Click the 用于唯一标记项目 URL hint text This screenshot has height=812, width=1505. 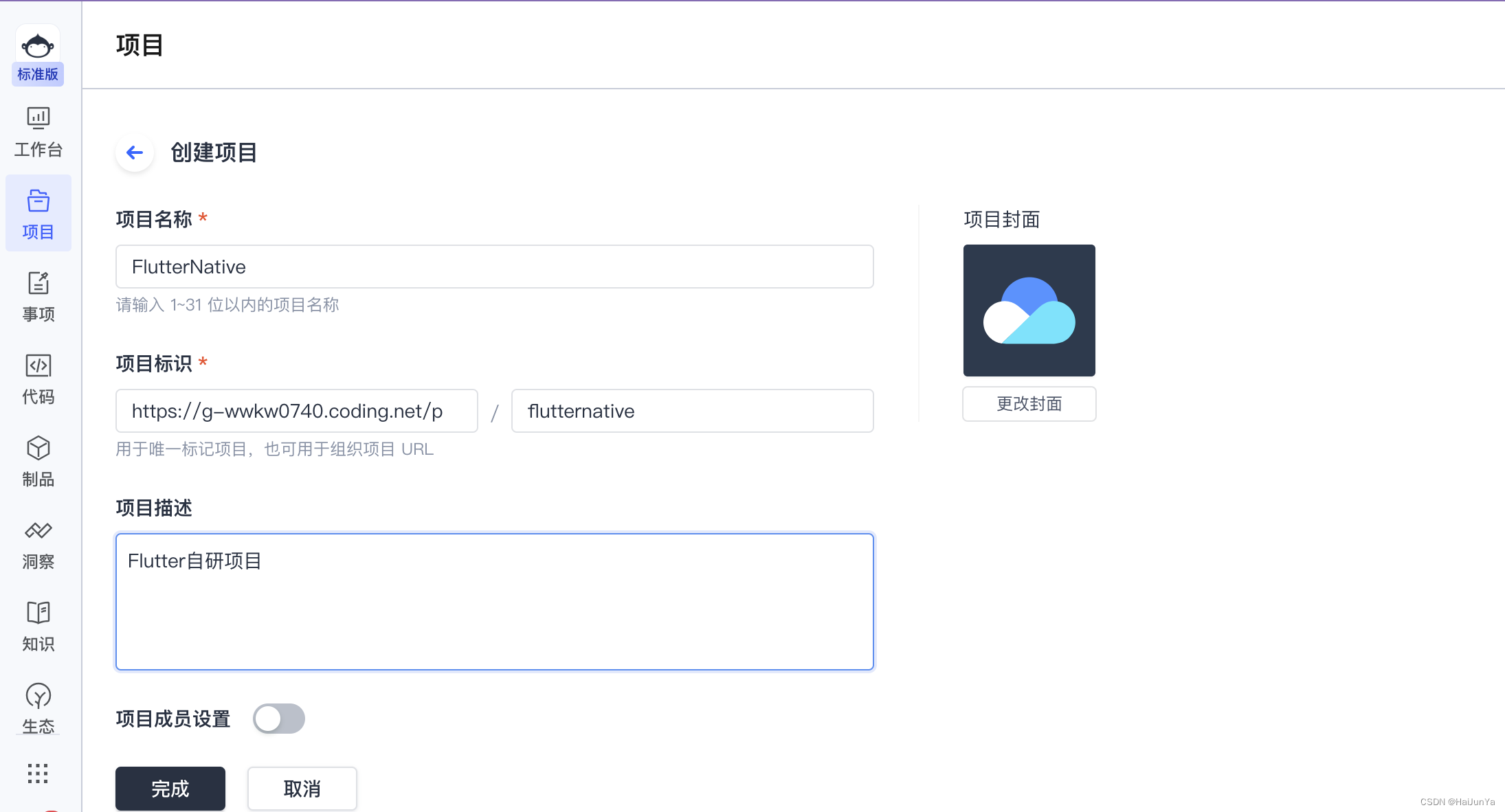tap(275, 449)
